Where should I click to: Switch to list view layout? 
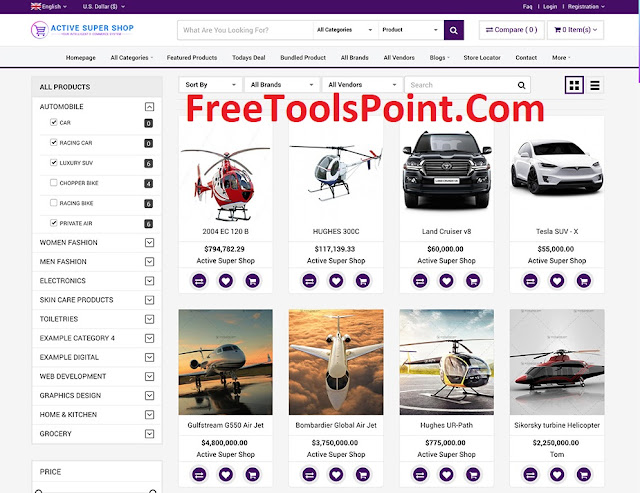click(595, 85)
